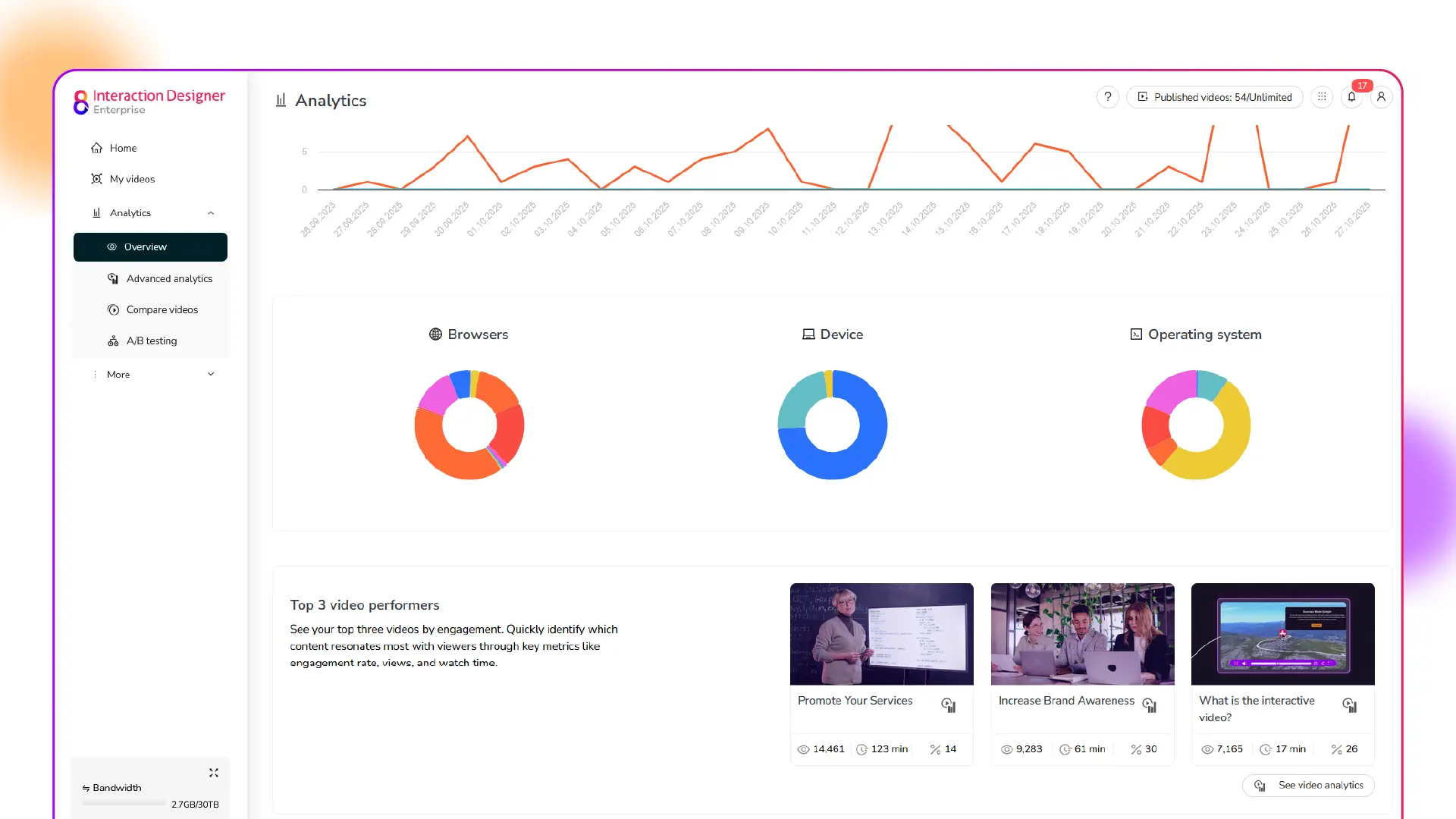1456x819 pixels.
Task: Go to Home in sidebar
Action: click(123, 148)
